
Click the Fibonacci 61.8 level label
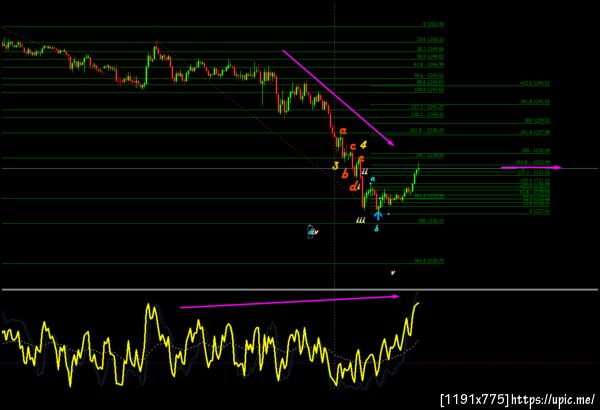click(430, 64)
